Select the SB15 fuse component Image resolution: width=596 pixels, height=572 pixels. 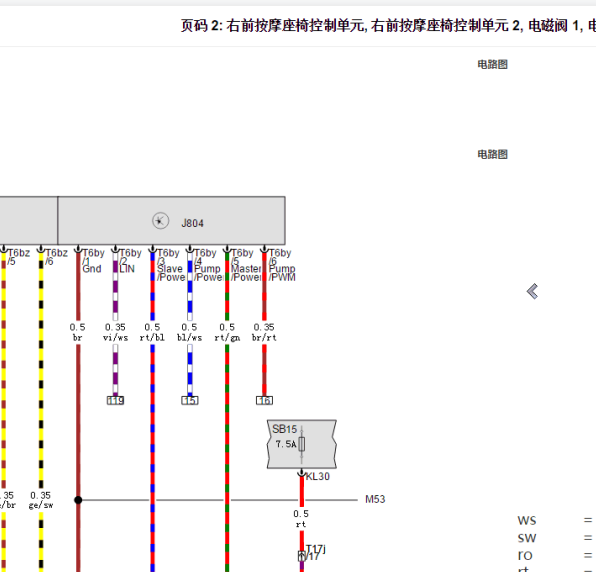click(301, 444)
